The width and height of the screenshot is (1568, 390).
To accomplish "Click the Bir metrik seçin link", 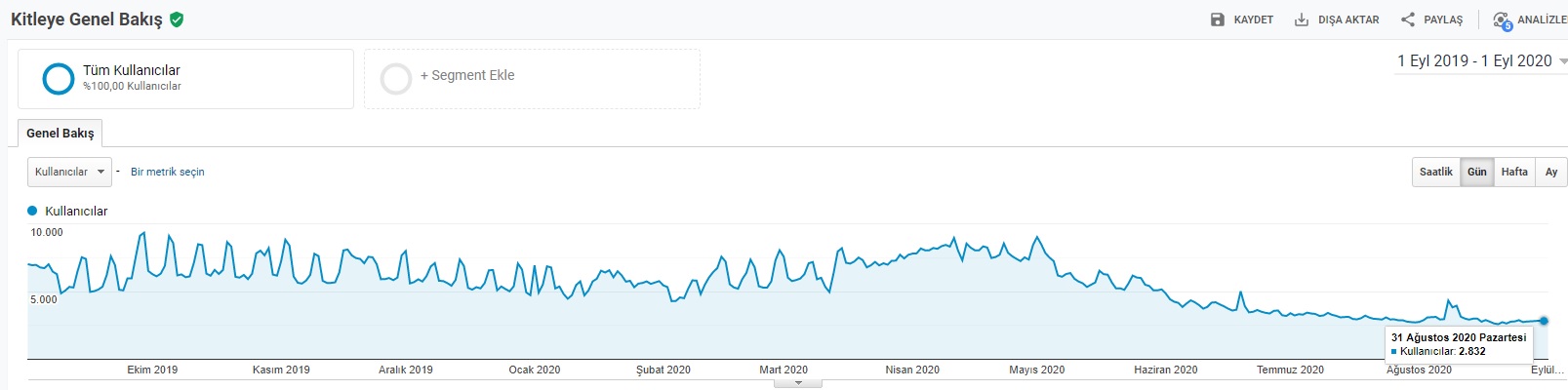I will 168,172.
